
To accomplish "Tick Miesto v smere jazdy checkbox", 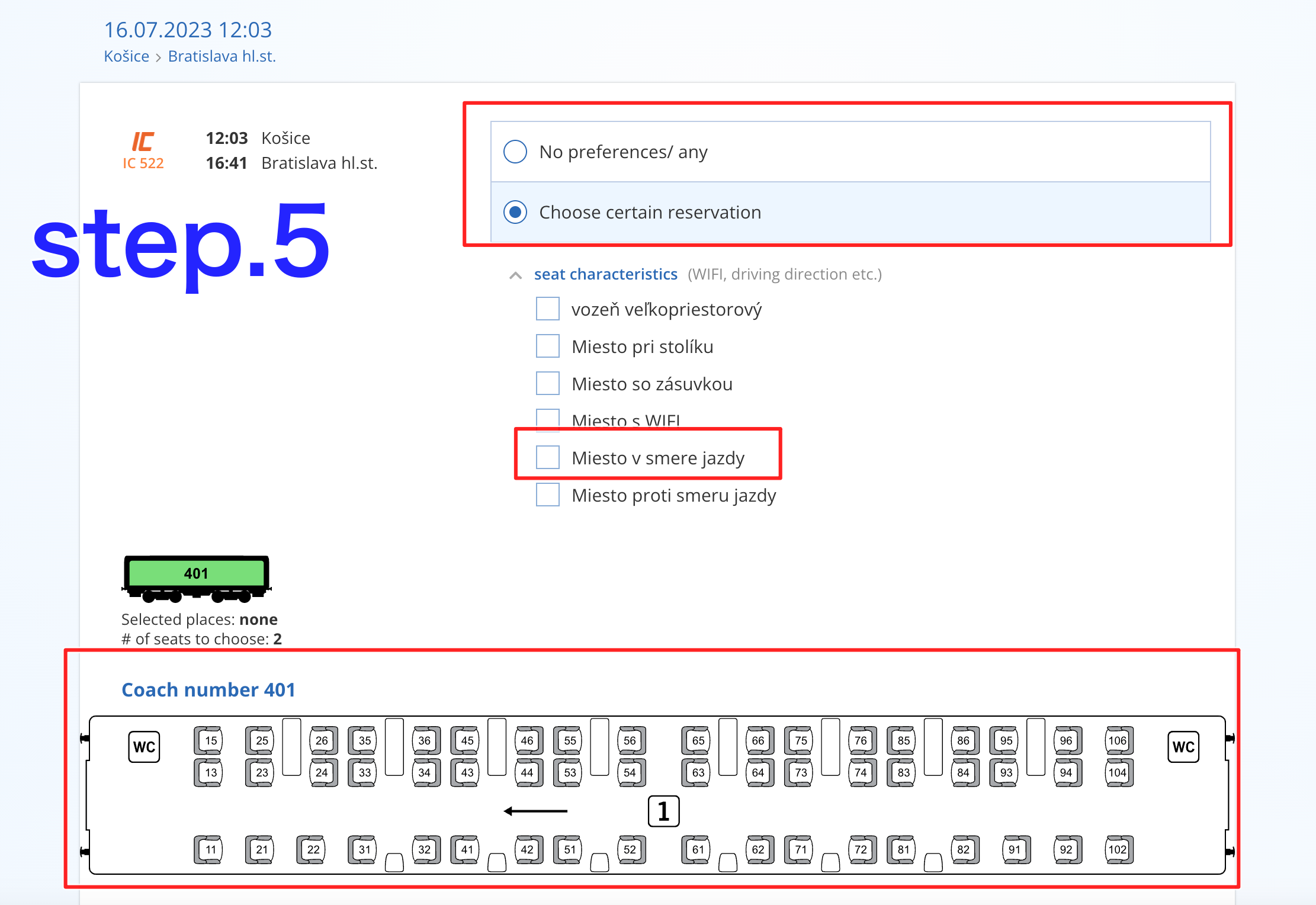I will click(x=548, y=457).
